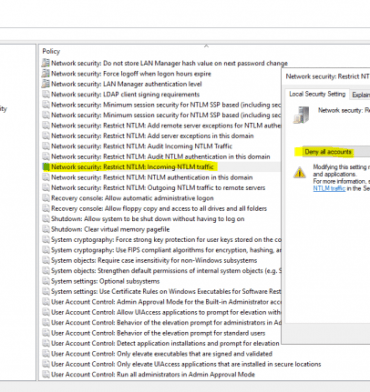Image resolution: width=370 pixels, height=392 pixels.
Task: Click the icon beside Shutdown: Allow system to be shut down
Action: point(46,219)
